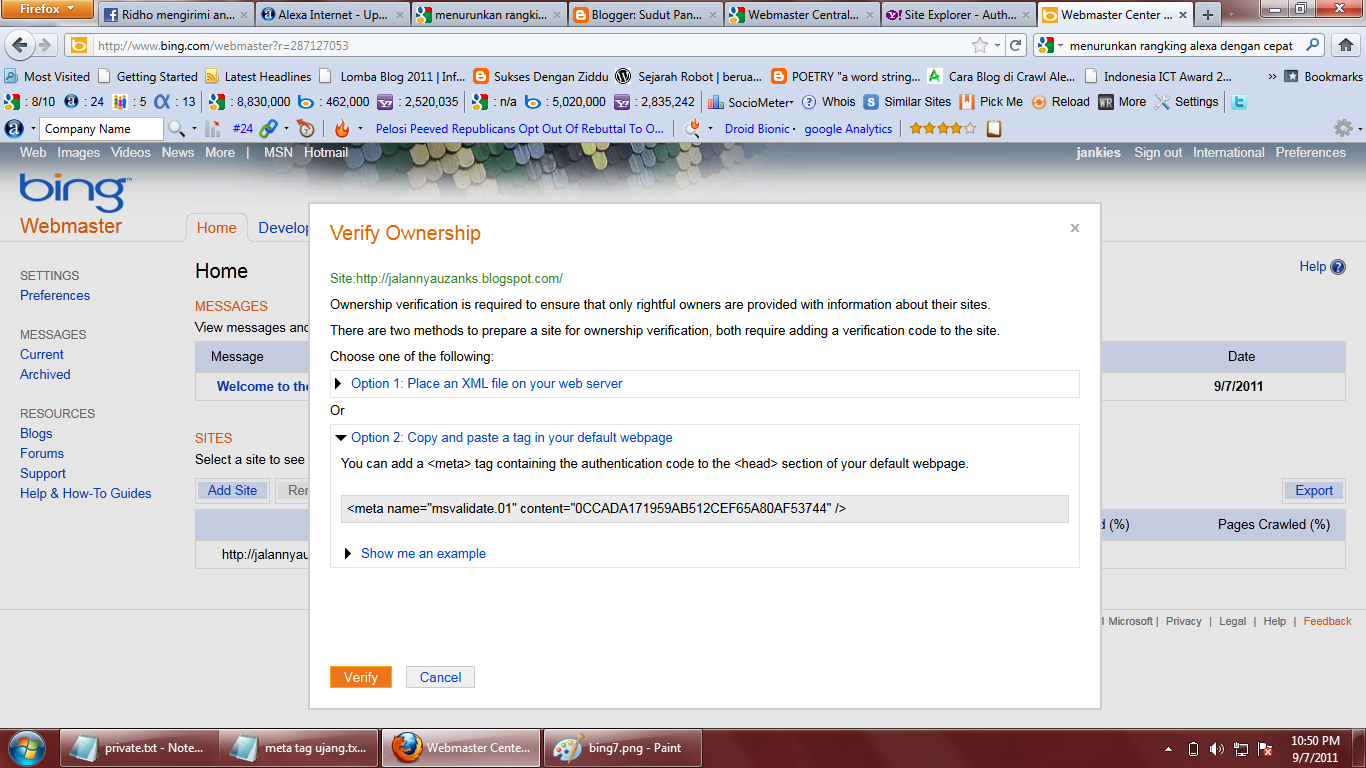This screenshot has width=1366, height=768.
Task: Click the WR More toolbar item
Action: (x=1122, y=102)
